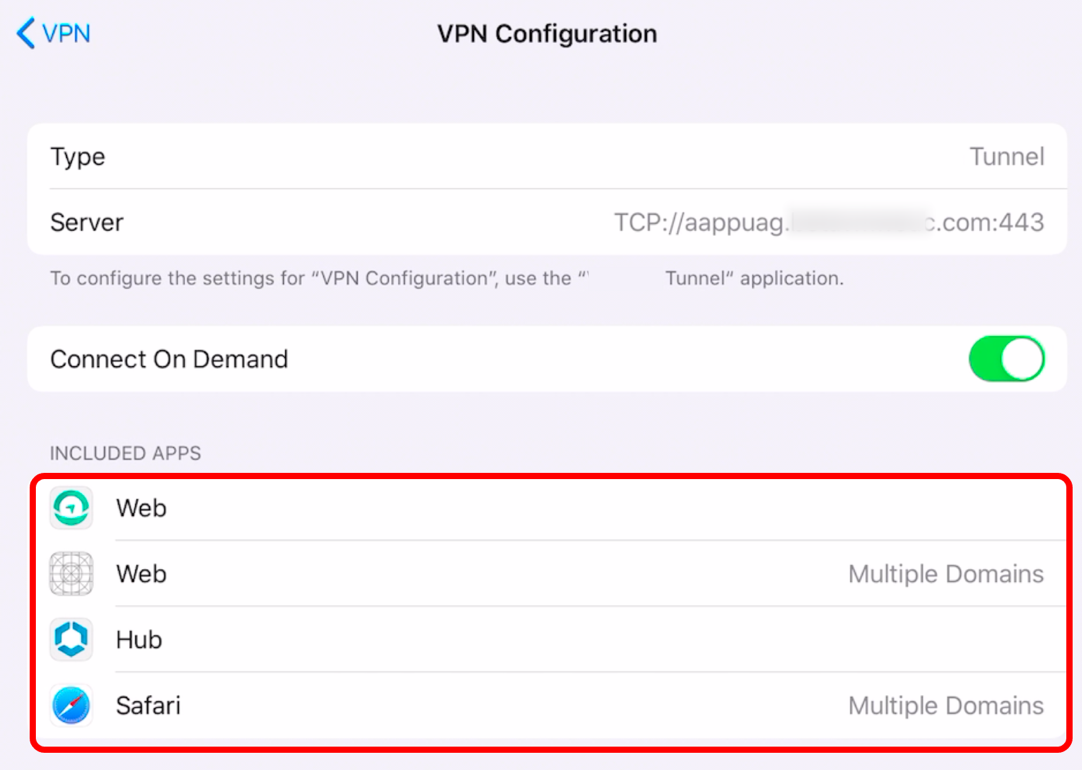Open Multiple Domains for the Web app
Screen dimensions: 1082x770
(x=945, y=574)
